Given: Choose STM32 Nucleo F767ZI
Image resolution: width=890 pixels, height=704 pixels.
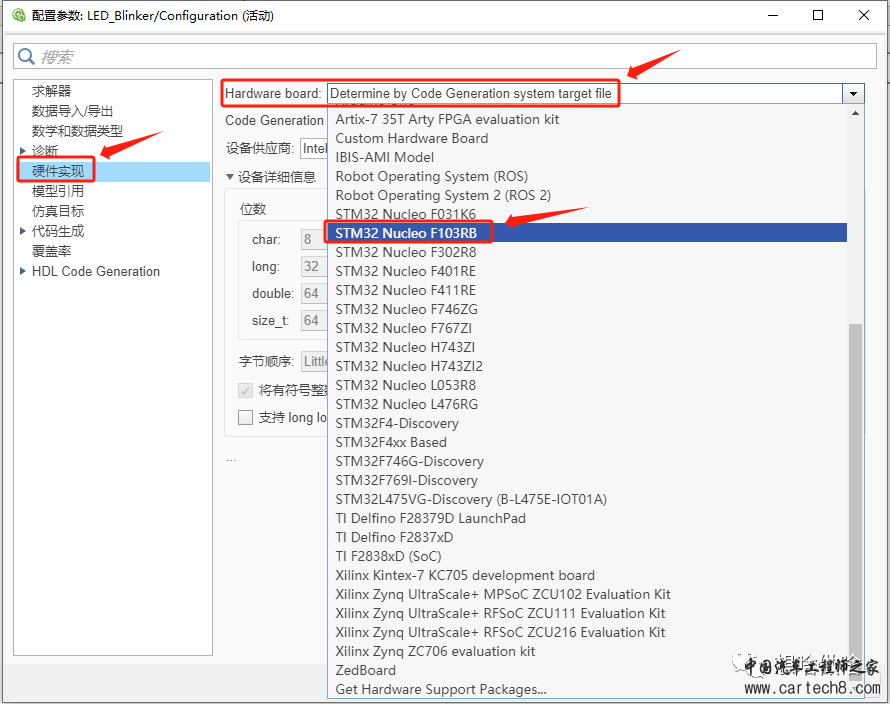Looking at the screenshot, I should tap(587, 328).
